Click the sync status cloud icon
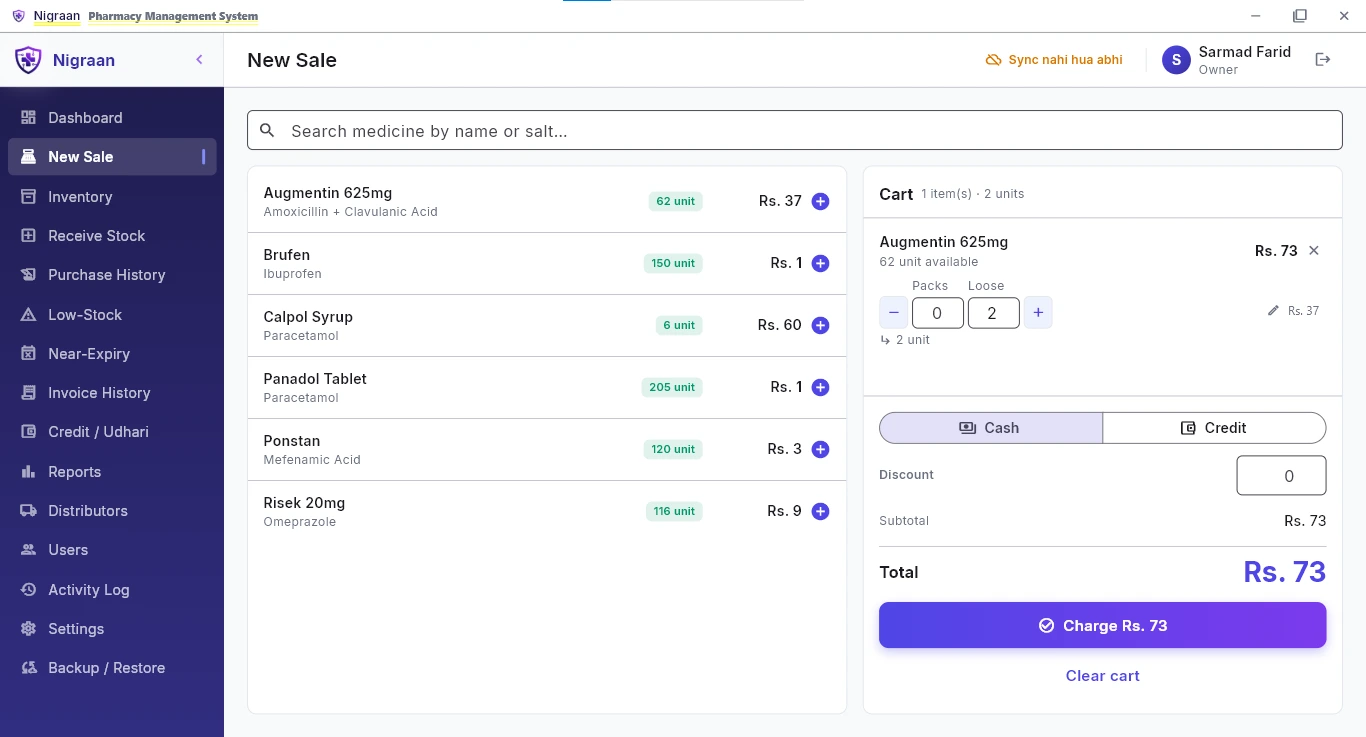The image size is (1366, 737). (993, 60)
